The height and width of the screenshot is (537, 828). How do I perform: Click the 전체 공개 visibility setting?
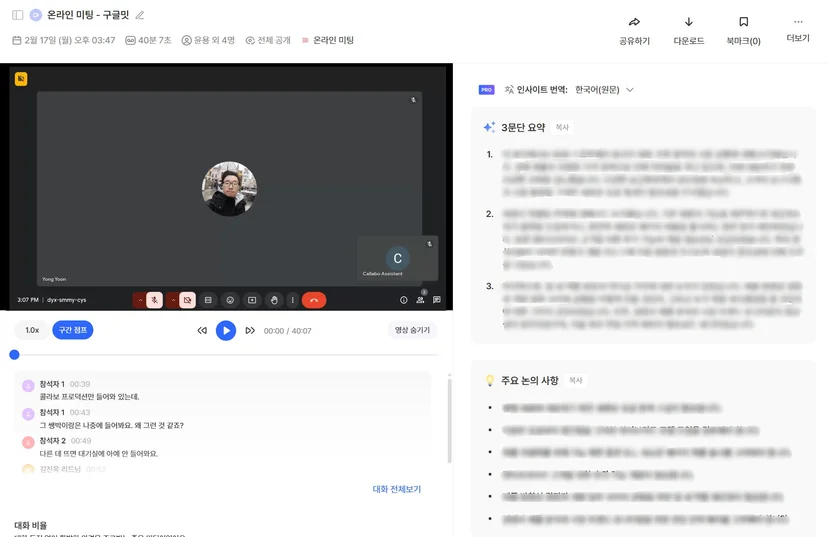pyautogui.click(x=268, y=40)
